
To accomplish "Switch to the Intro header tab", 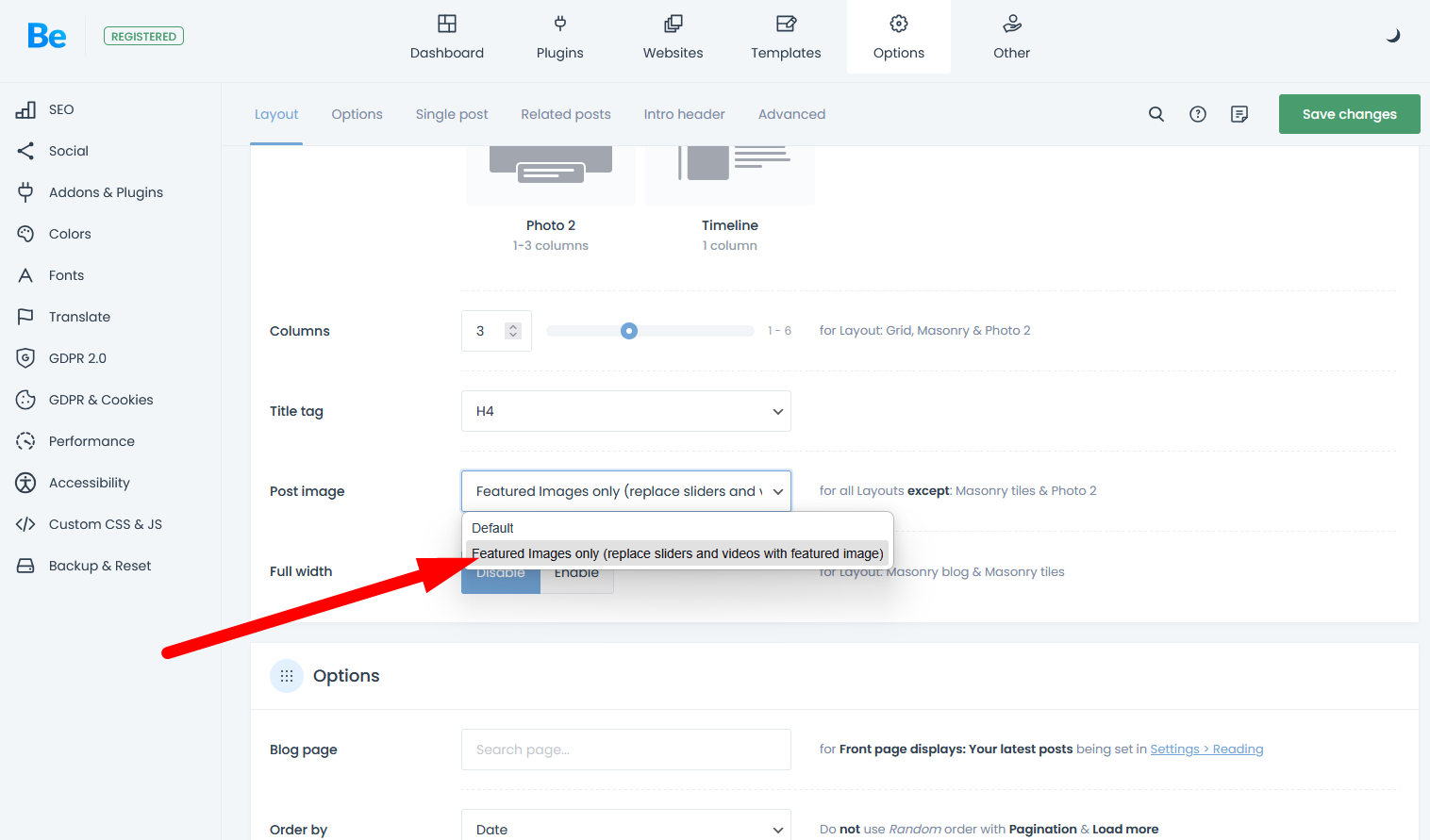I will 684,114.
